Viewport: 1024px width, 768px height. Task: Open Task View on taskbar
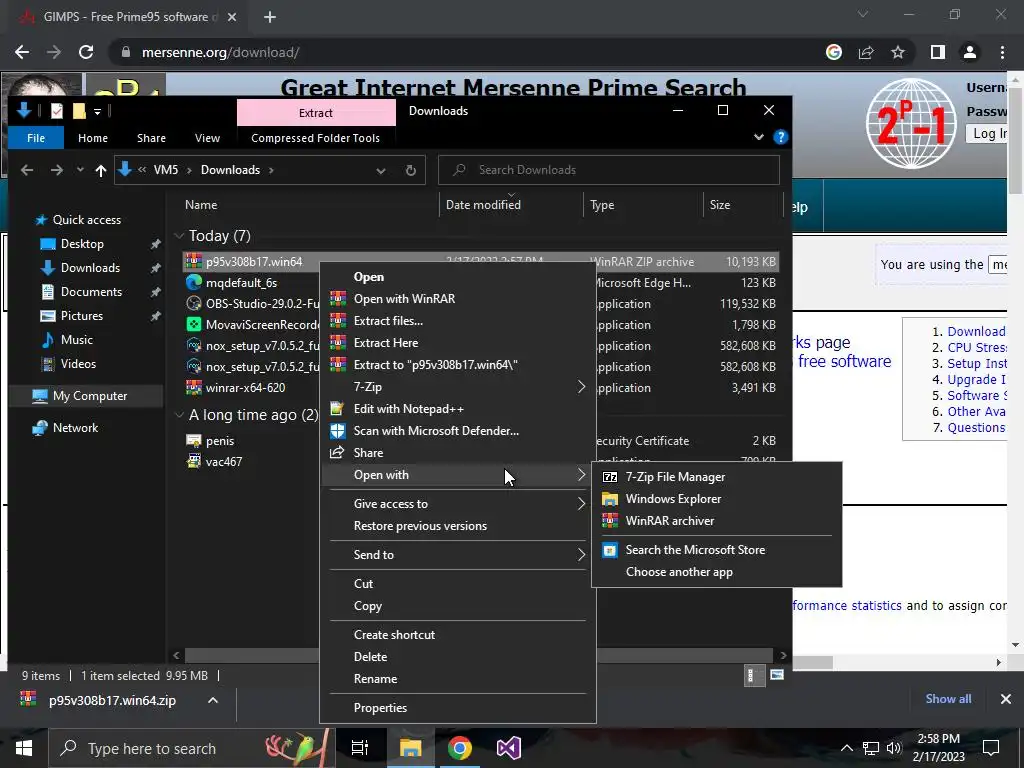[360, 748]
